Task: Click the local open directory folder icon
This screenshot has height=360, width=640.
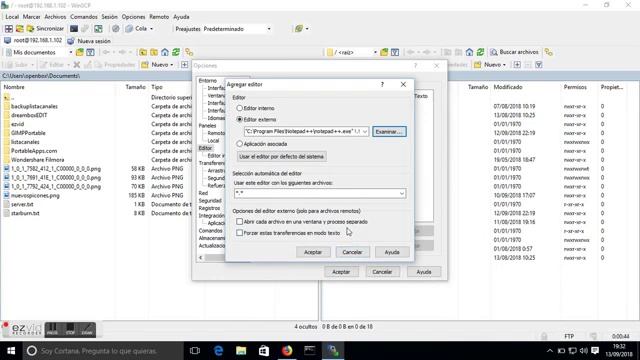Action: (80, 52)
